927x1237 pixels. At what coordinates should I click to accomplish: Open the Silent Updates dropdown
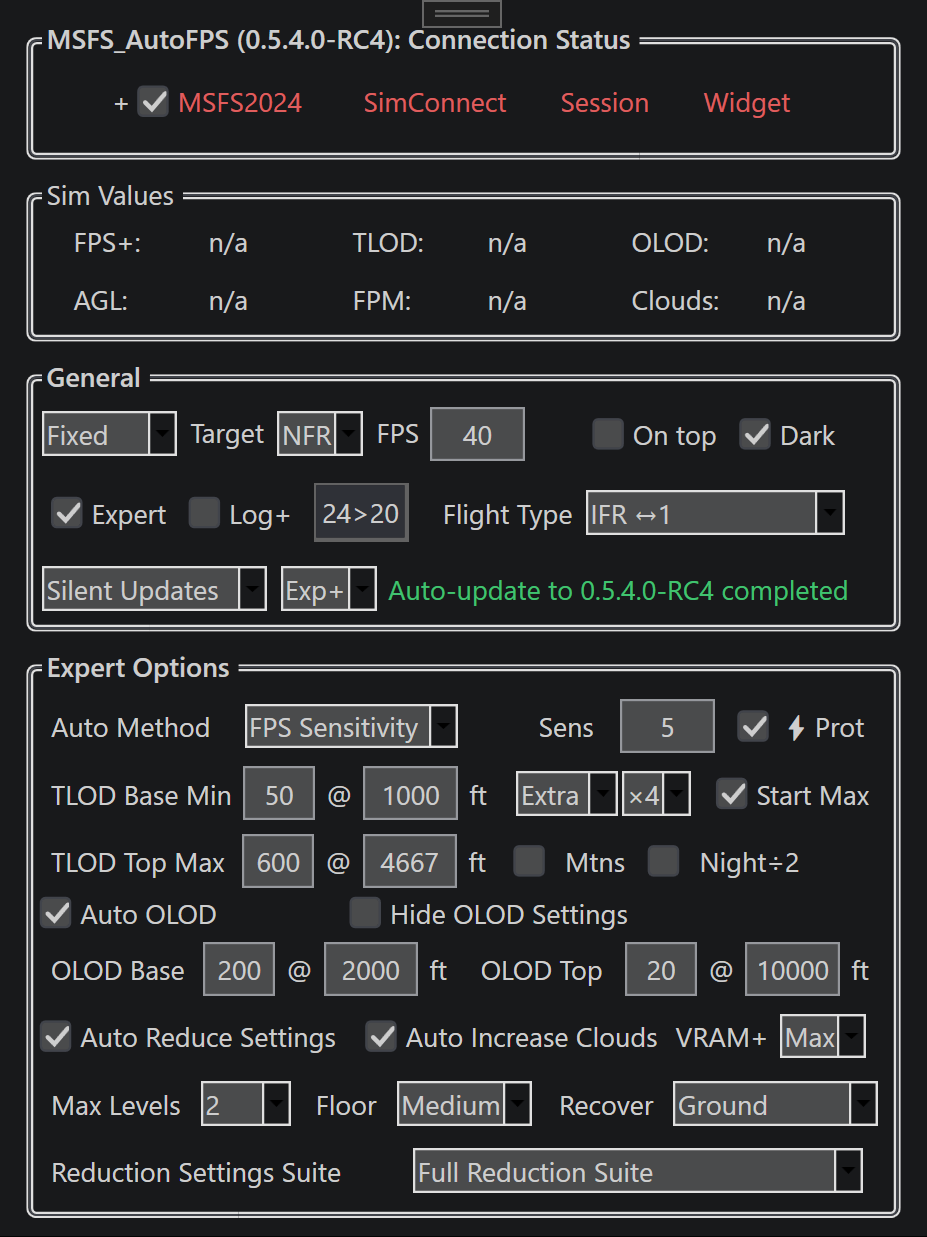[154, 590]
